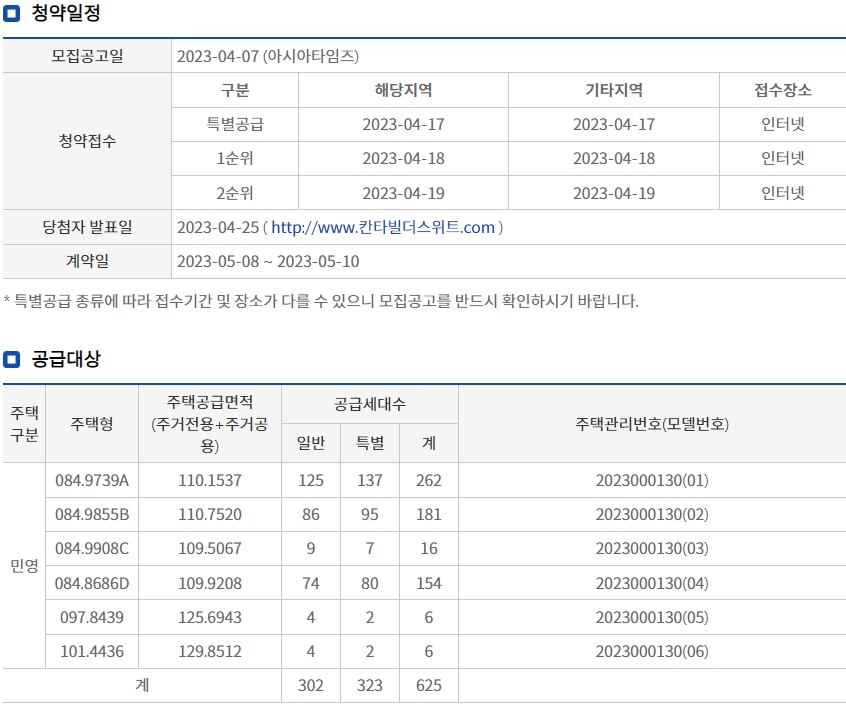The width and height of the screenshot is (846, 707).
Task: Select housing type 084.9739A
Action: (x=92, y=480)
